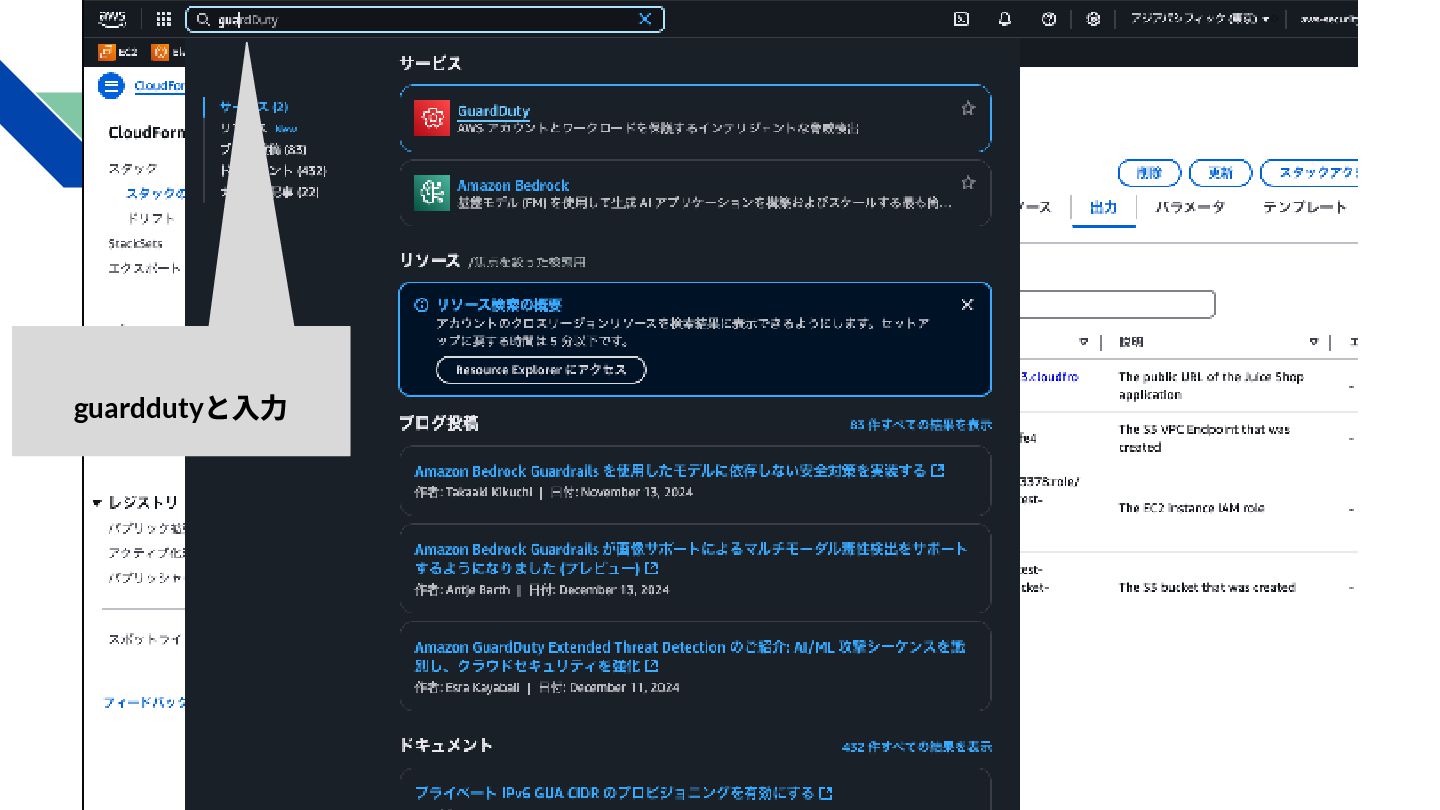Switch to the テンプレート tab
1440x810 pixels.
point(1304,207)
